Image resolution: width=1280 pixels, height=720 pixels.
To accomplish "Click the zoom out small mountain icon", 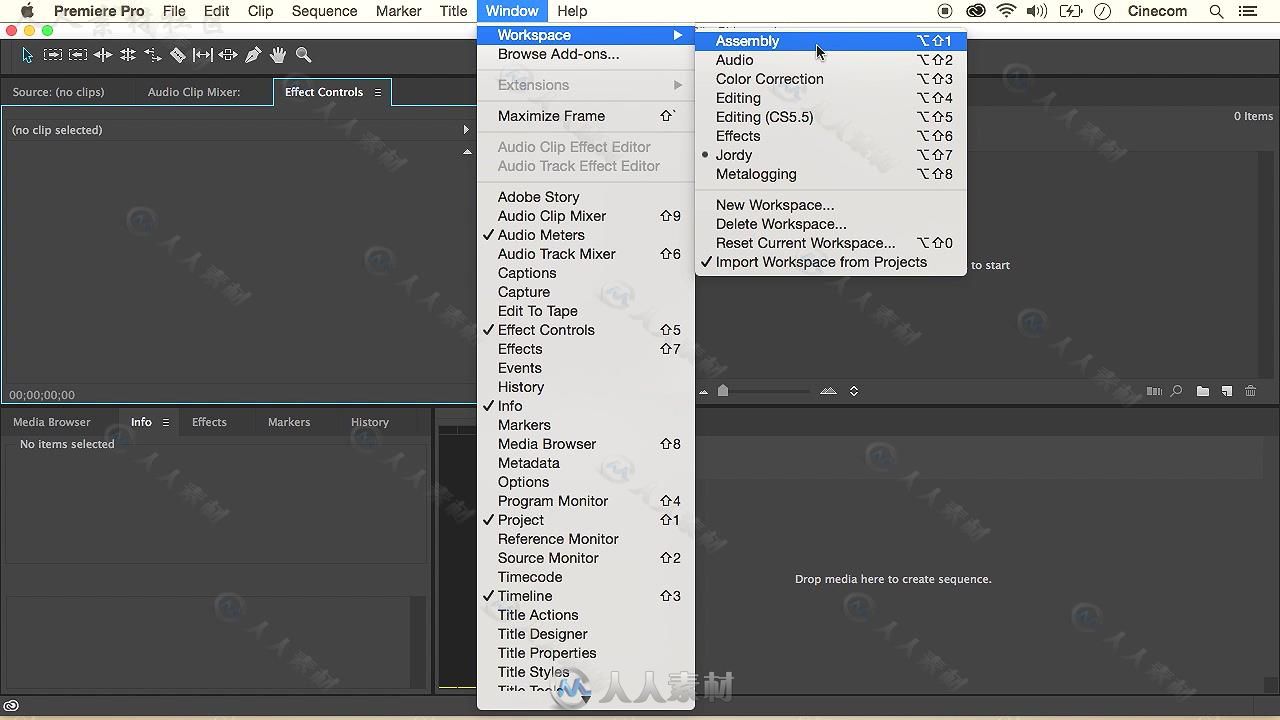I will (703, 391).
